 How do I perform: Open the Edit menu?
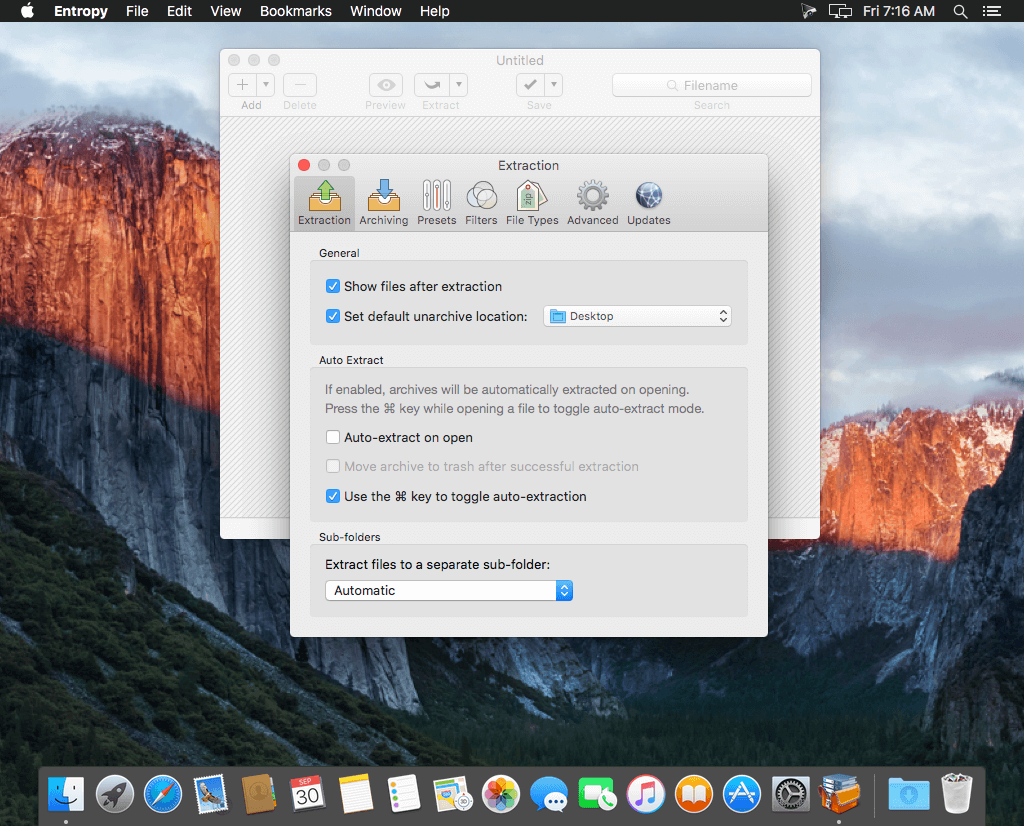(179, 11)
